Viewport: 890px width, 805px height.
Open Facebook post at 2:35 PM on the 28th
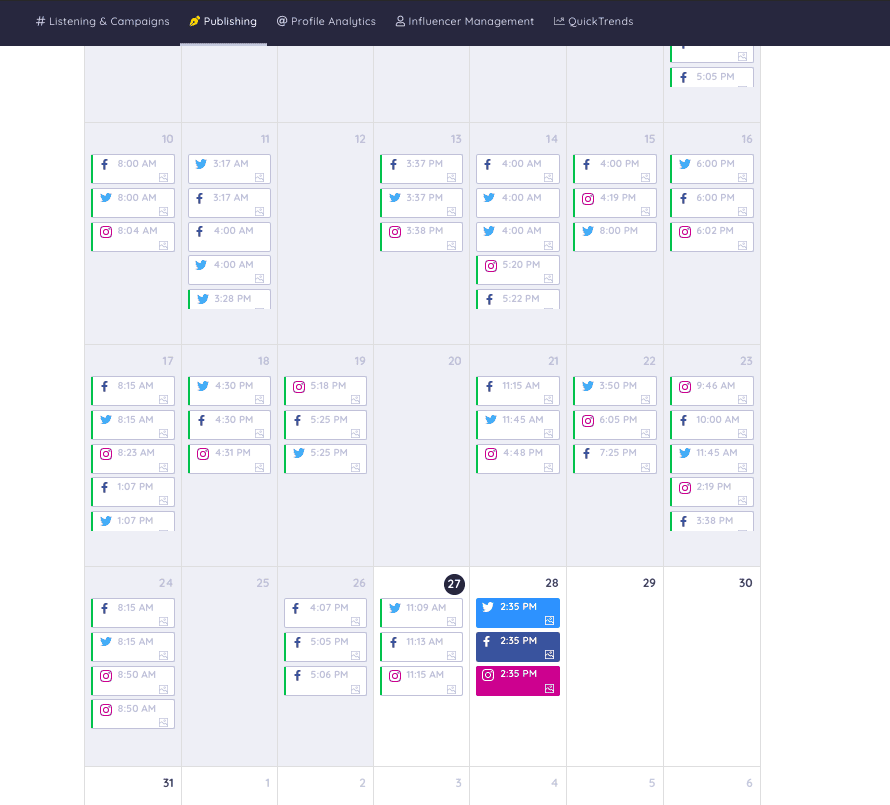(x=518, y=647)
